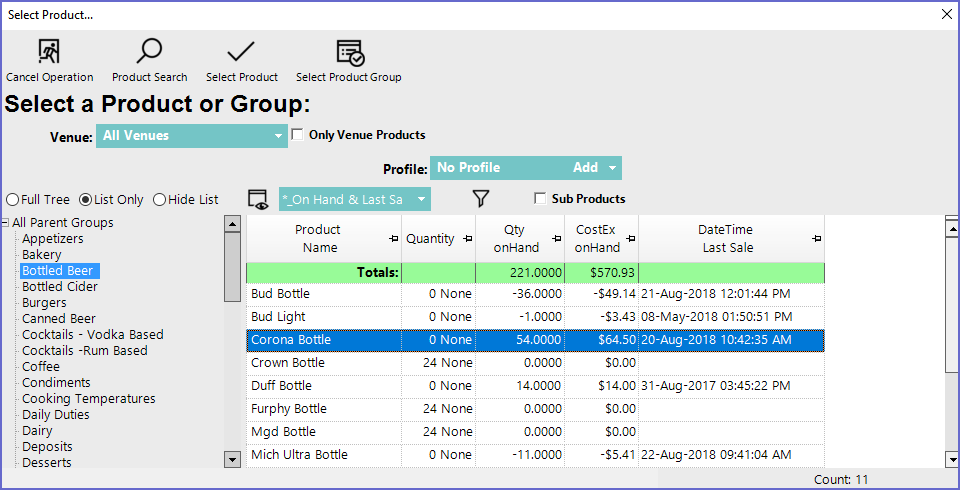Click Add button in the Profile box

coord(585,168)
